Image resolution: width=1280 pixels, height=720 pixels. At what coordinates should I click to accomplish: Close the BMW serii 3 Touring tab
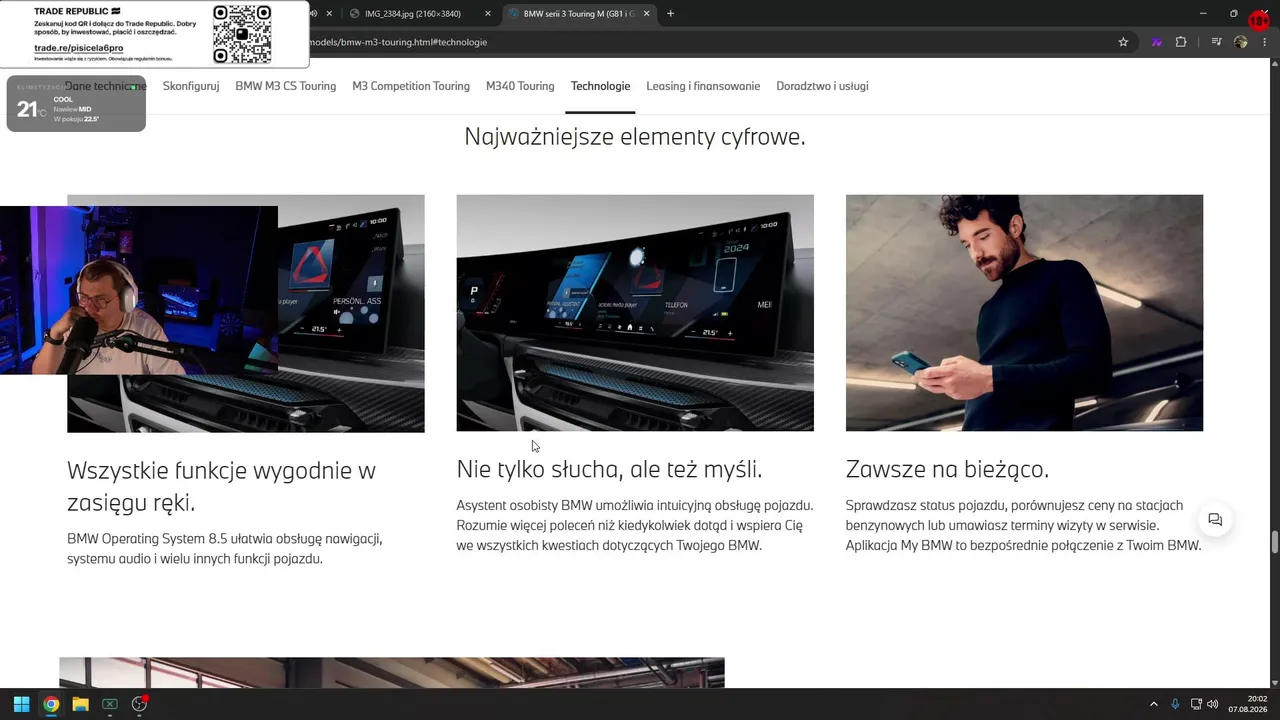click(646, 14)
